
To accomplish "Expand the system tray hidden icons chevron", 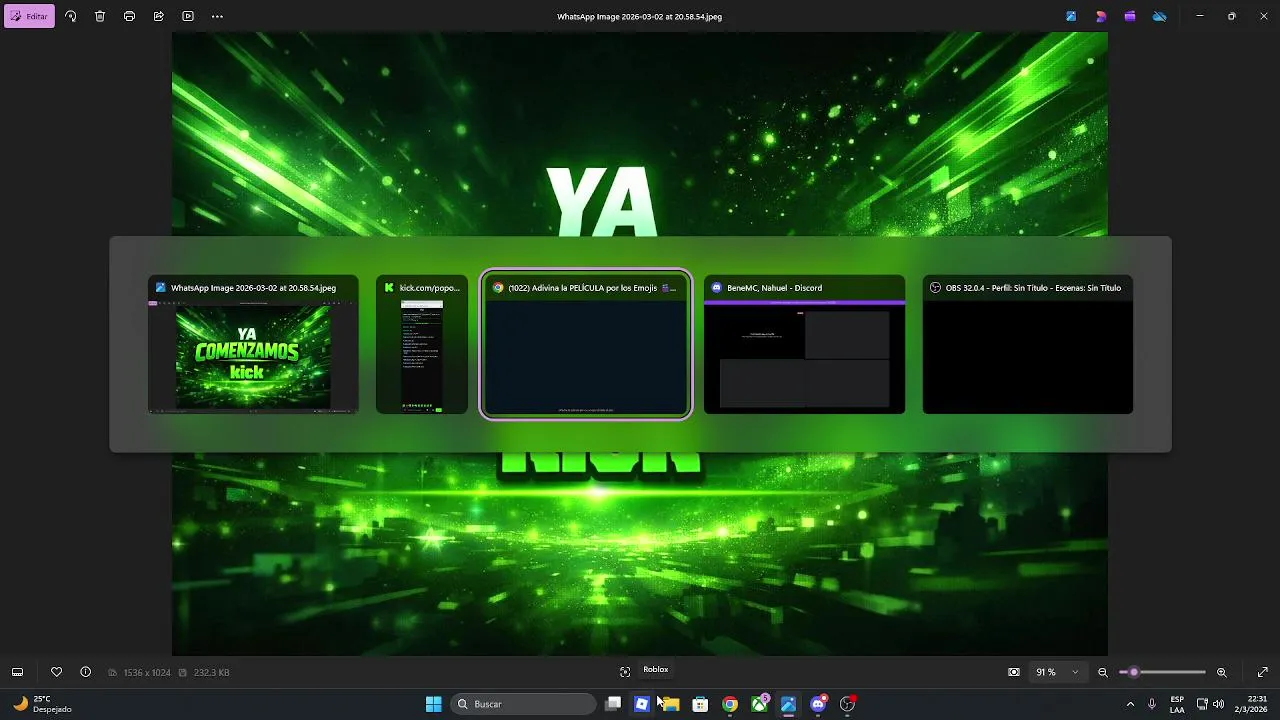I will [x=1130, y=704].
